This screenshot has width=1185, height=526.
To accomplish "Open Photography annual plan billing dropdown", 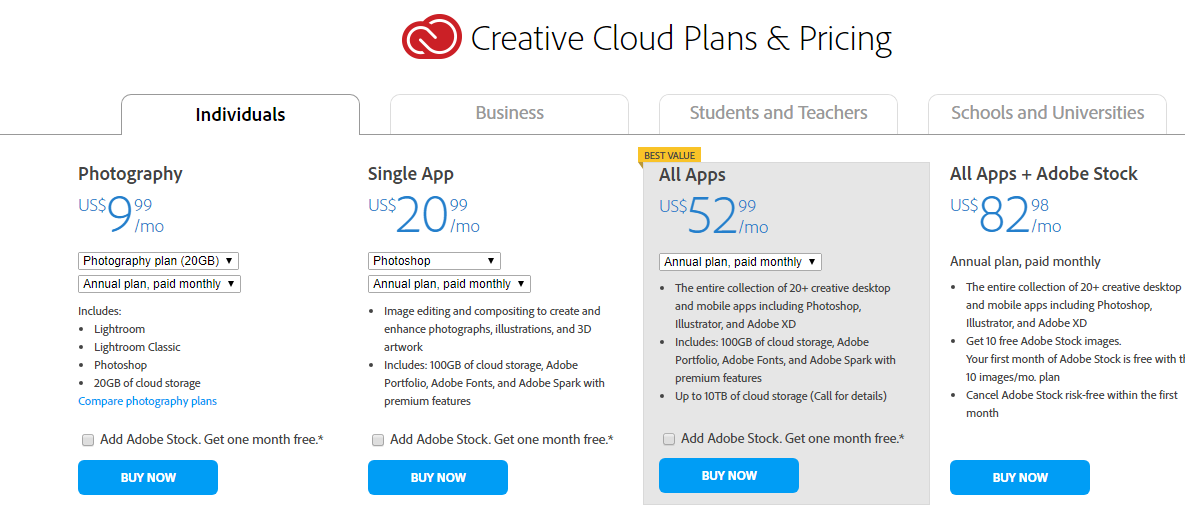I will pos(159,284).
